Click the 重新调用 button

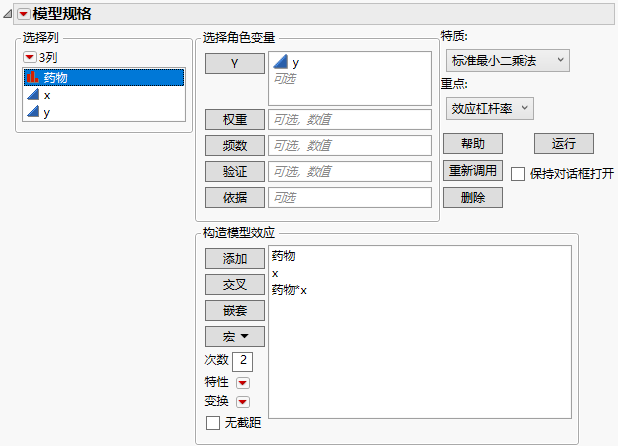473,171
